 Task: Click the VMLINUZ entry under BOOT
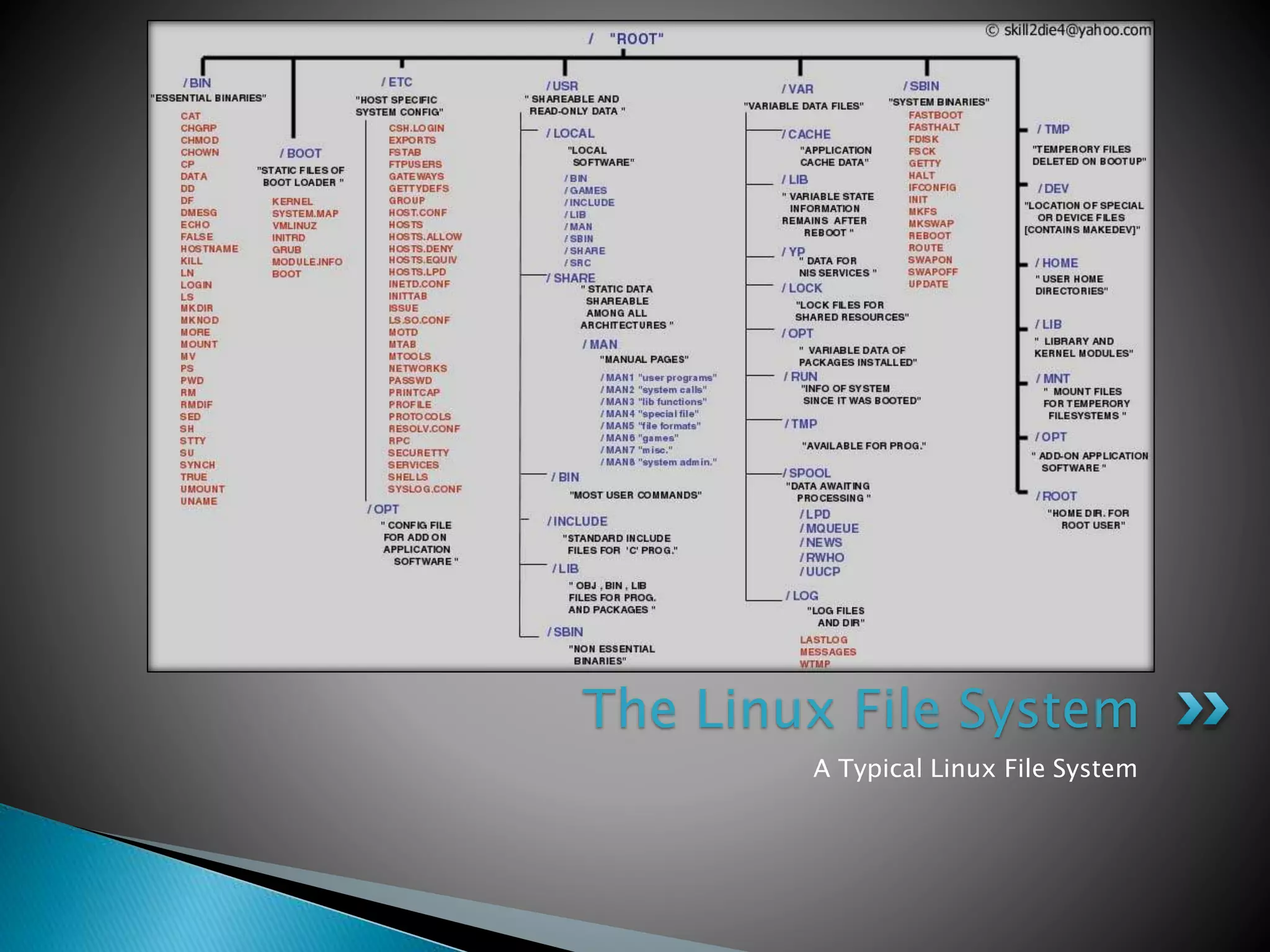point(295,226)
